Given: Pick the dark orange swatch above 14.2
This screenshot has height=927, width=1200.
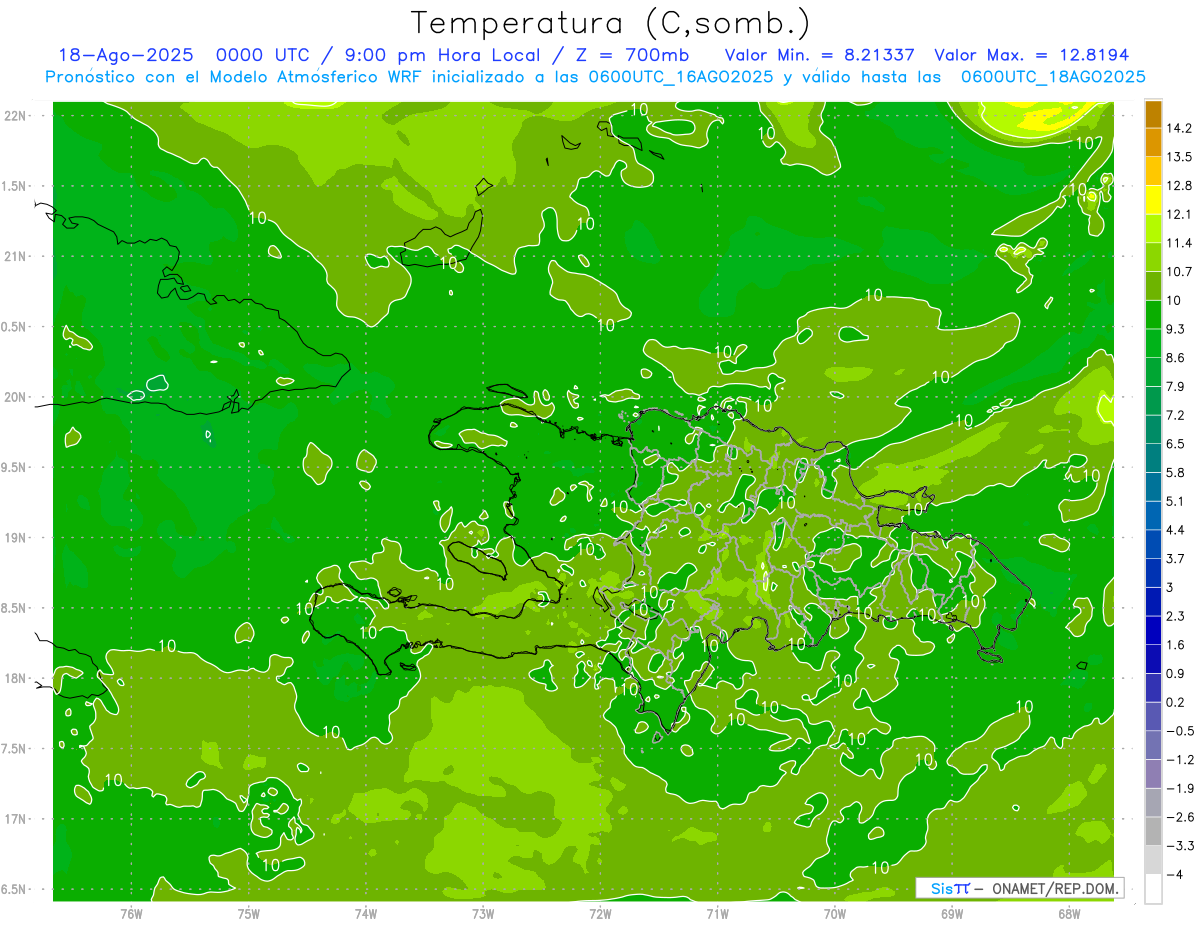Looking at the screenshot, I should [x=1153, y=114].
